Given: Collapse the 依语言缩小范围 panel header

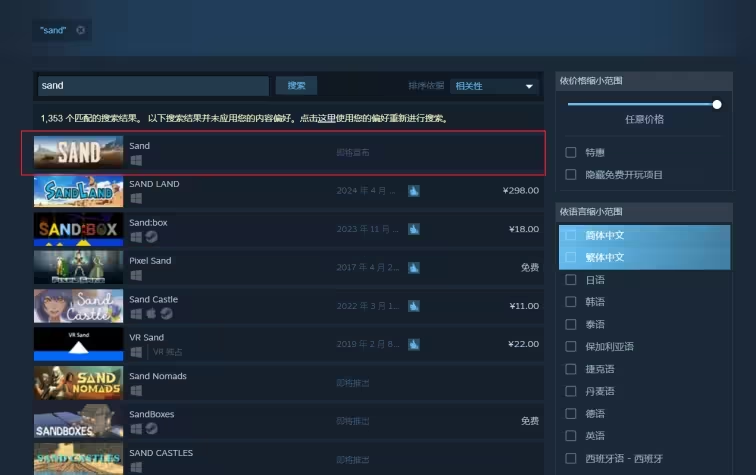Looking at the screenshot, I should pos(644,212).
